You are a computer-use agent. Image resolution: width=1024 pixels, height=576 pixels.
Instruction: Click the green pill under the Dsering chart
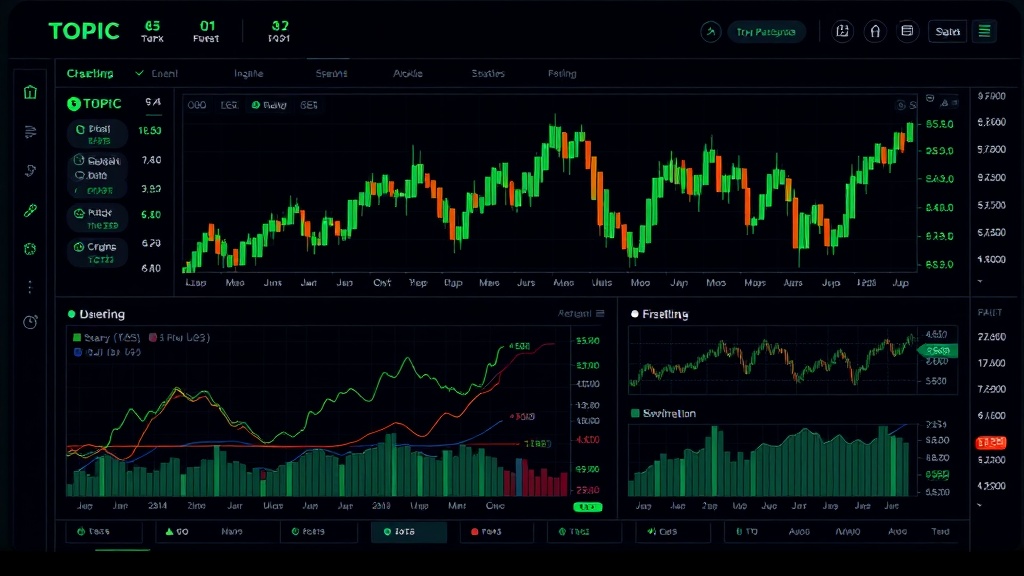click(587, 507)
